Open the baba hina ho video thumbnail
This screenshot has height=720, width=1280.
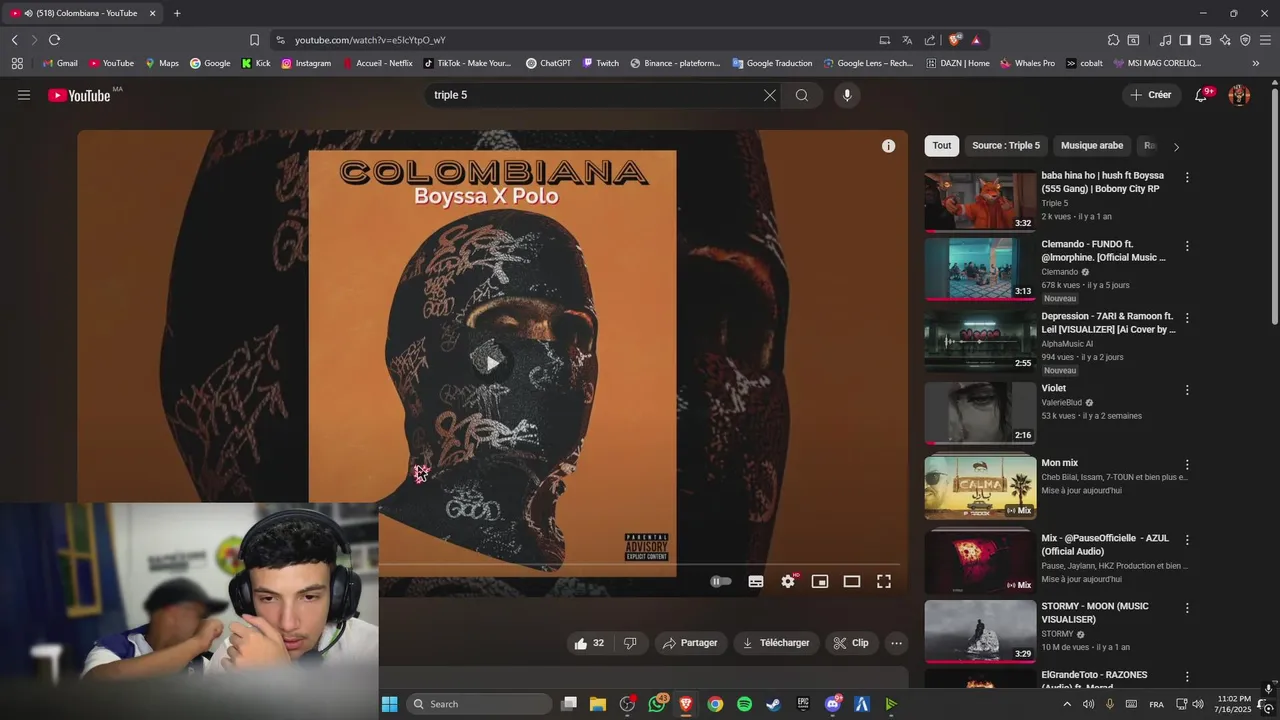click(980, 201)
